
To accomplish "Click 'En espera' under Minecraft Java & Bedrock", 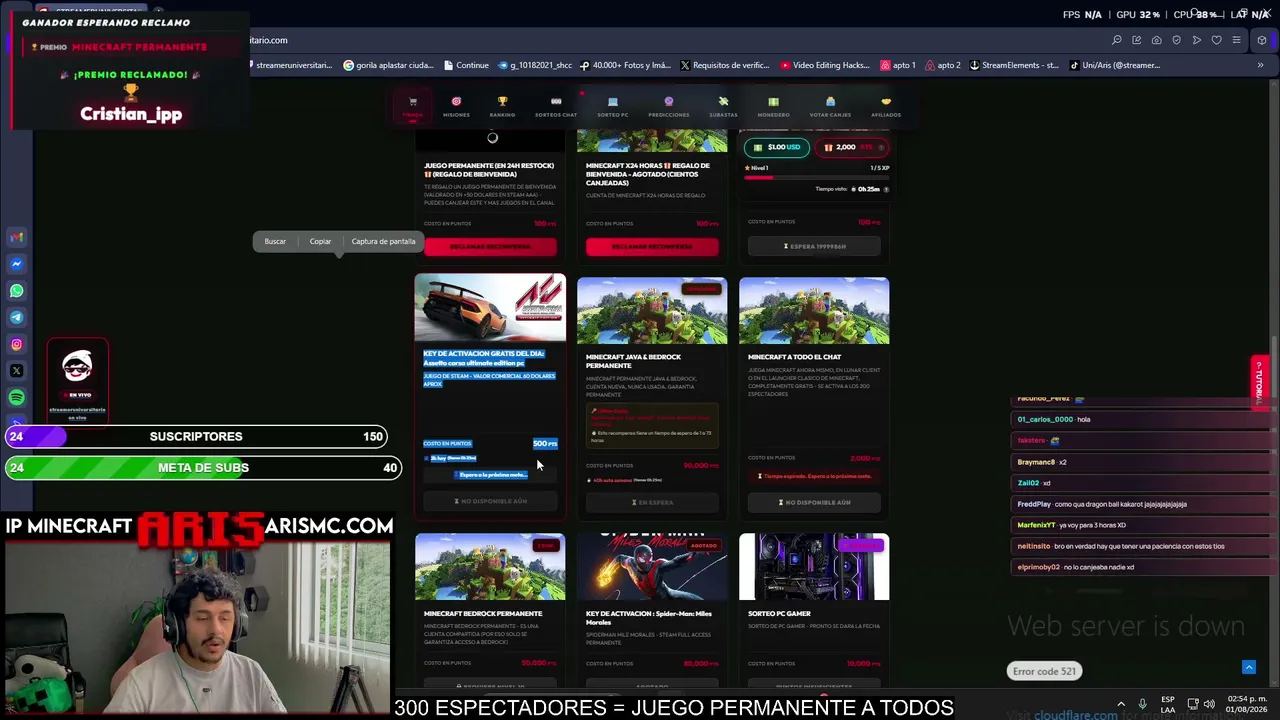I will (x=652, y=502).
